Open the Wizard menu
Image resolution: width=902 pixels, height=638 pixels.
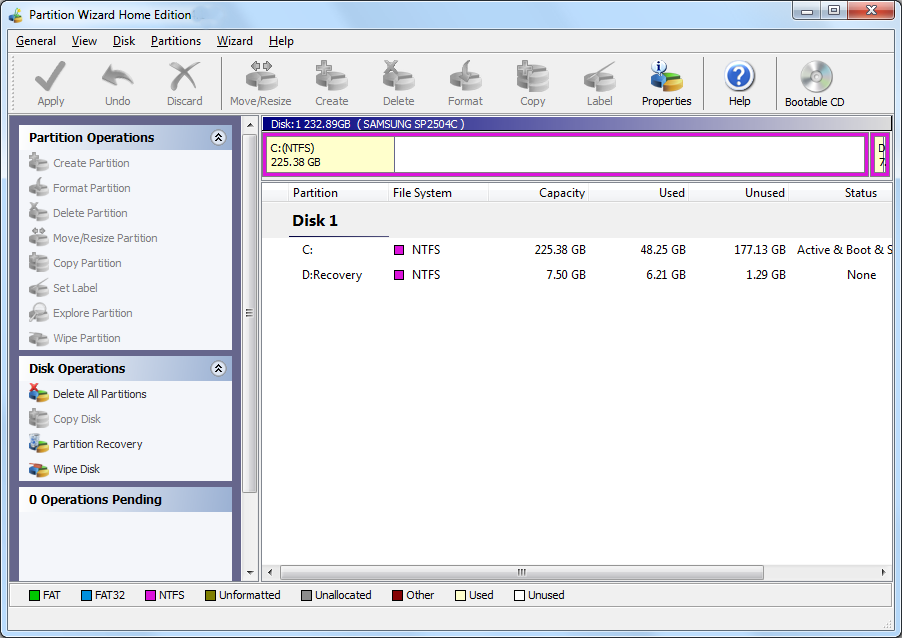point(235,41)
